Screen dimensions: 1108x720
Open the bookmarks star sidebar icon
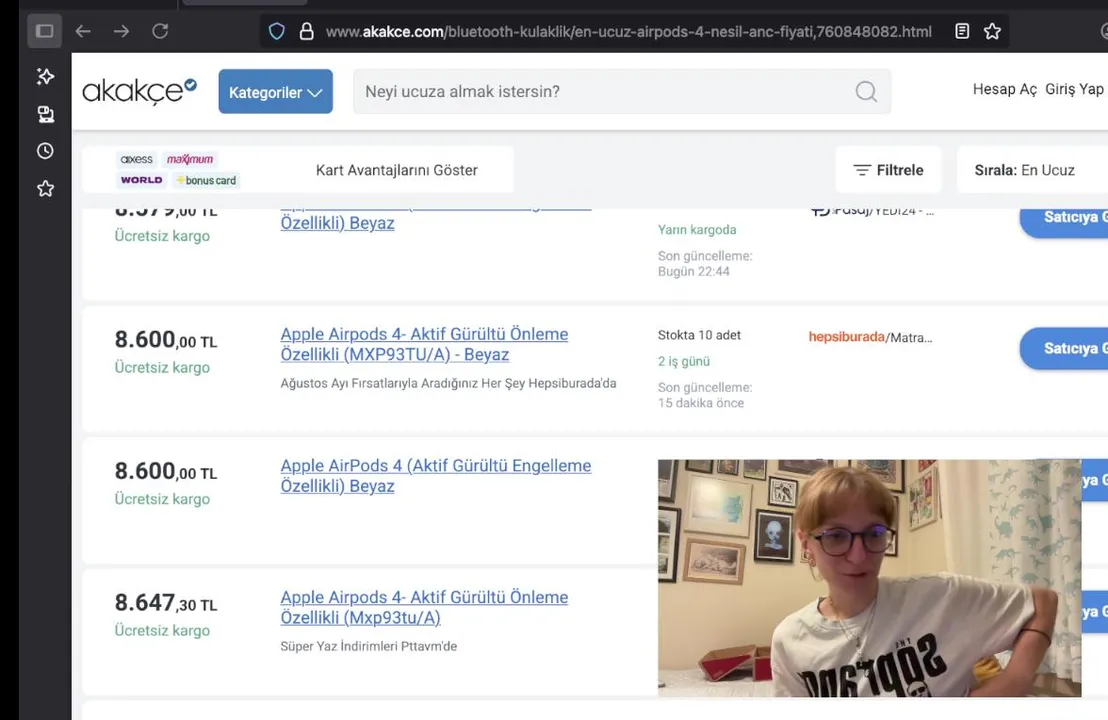[45, 189]
